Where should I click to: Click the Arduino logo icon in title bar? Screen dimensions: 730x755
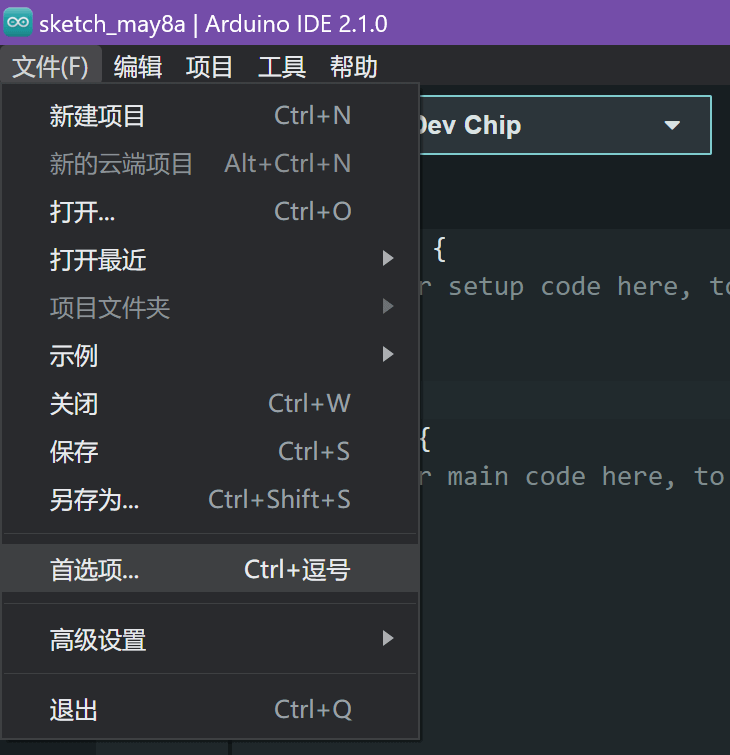pos(19,23)
